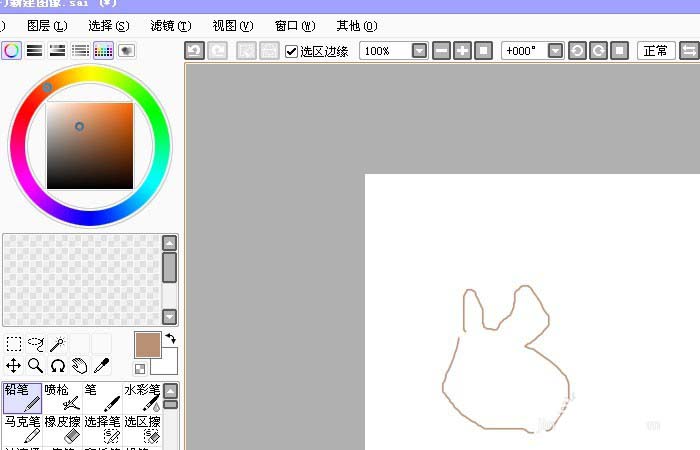The width and height of the screenshot is (700, 450).
Task: Choose the 喷枪 airbrush tool
Action: pos(62,398)
